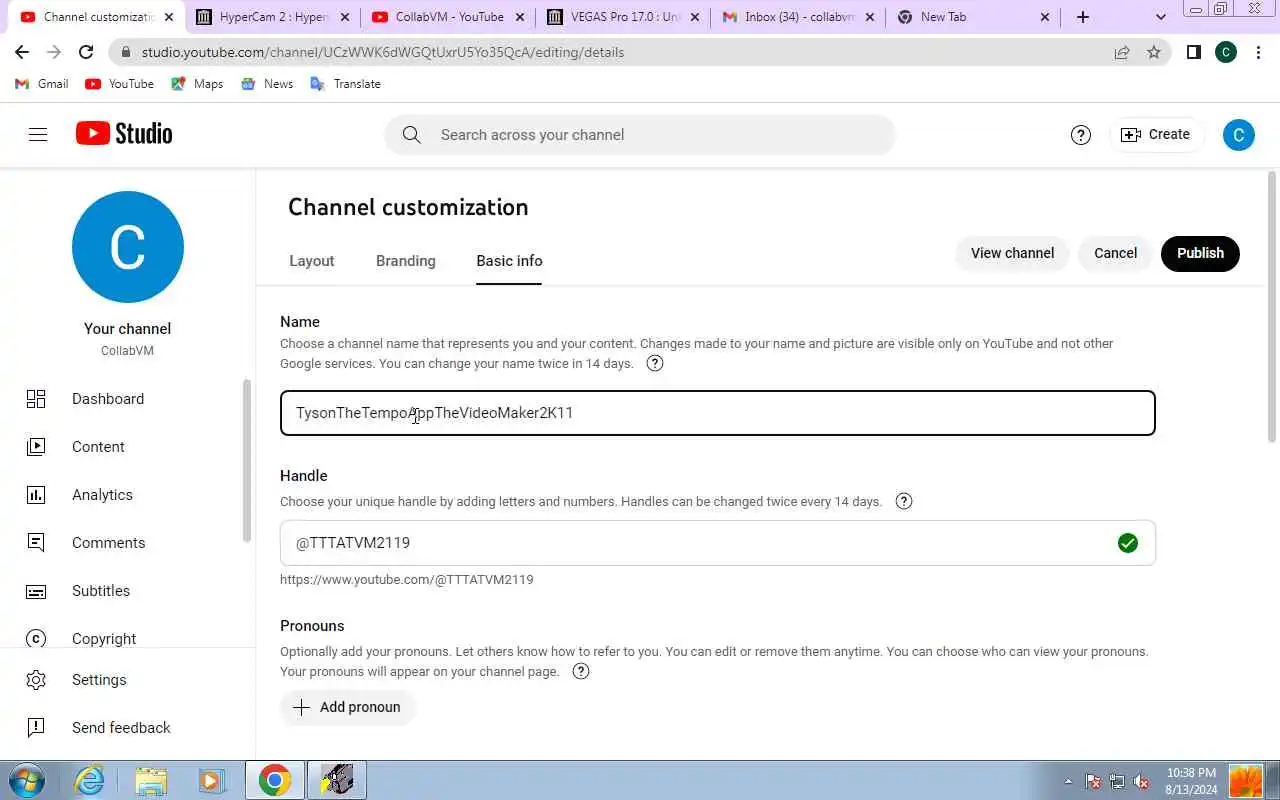Open Windows Explorer folder in taskbar
The height and width of the screenshot is (800, 1280).
[x=151, y=780]
